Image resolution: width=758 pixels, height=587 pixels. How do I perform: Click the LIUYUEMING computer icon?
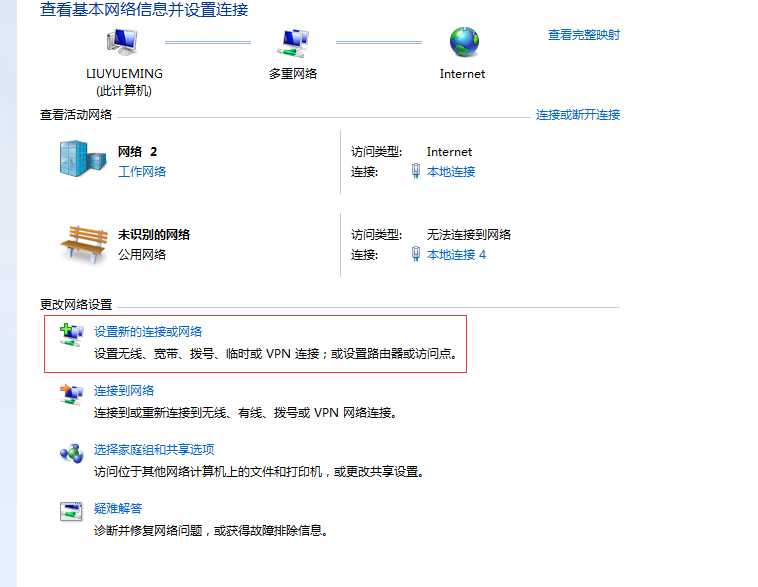pyautogui.click(x=123, y=42)
